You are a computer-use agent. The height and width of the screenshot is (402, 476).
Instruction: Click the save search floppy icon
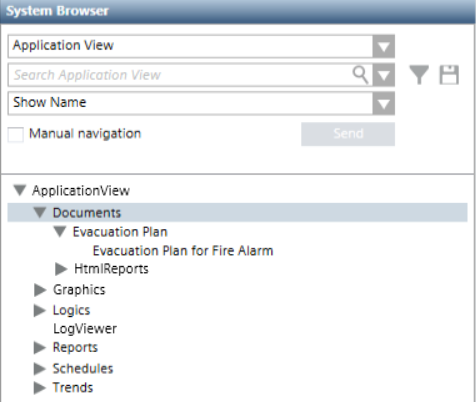[449, 75]
